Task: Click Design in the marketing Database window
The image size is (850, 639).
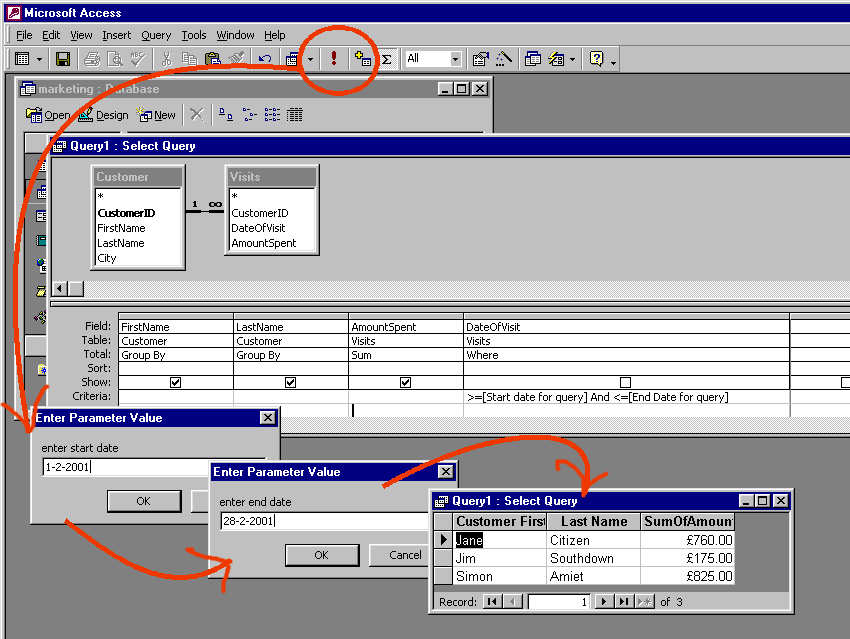Action: [x=103, y=115]
